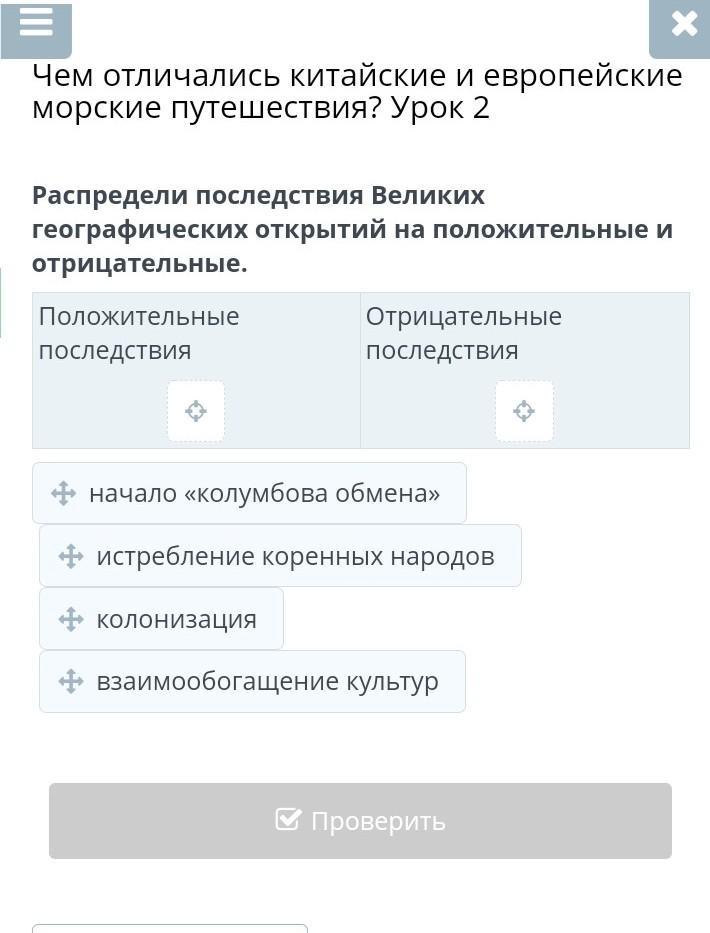Click the Проверить button
This screenshot has width=710, height=933.
360,821
